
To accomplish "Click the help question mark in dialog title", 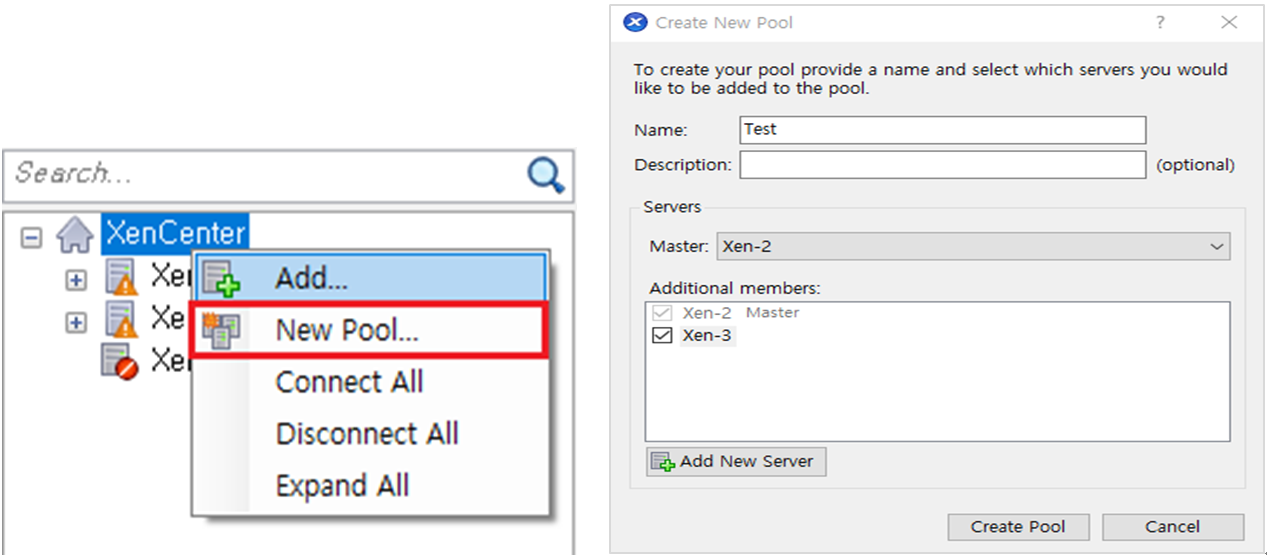I will 1160,22.
